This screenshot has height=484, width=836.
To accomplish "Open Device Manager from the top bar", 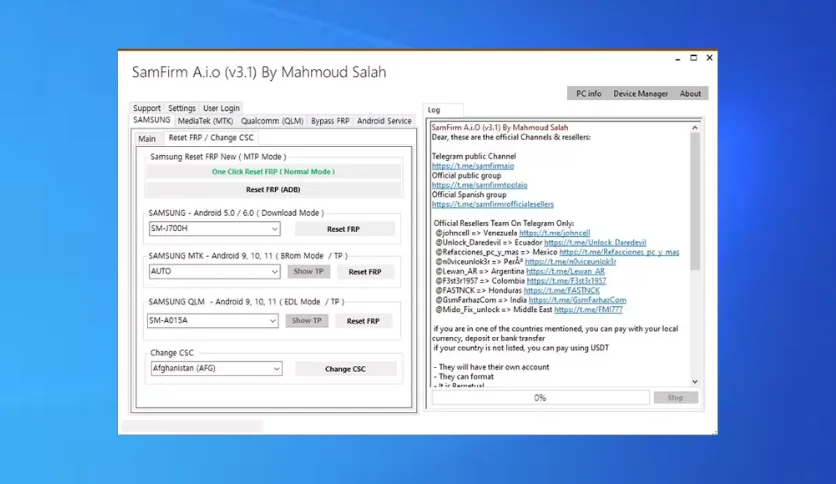I will (640, 94).
